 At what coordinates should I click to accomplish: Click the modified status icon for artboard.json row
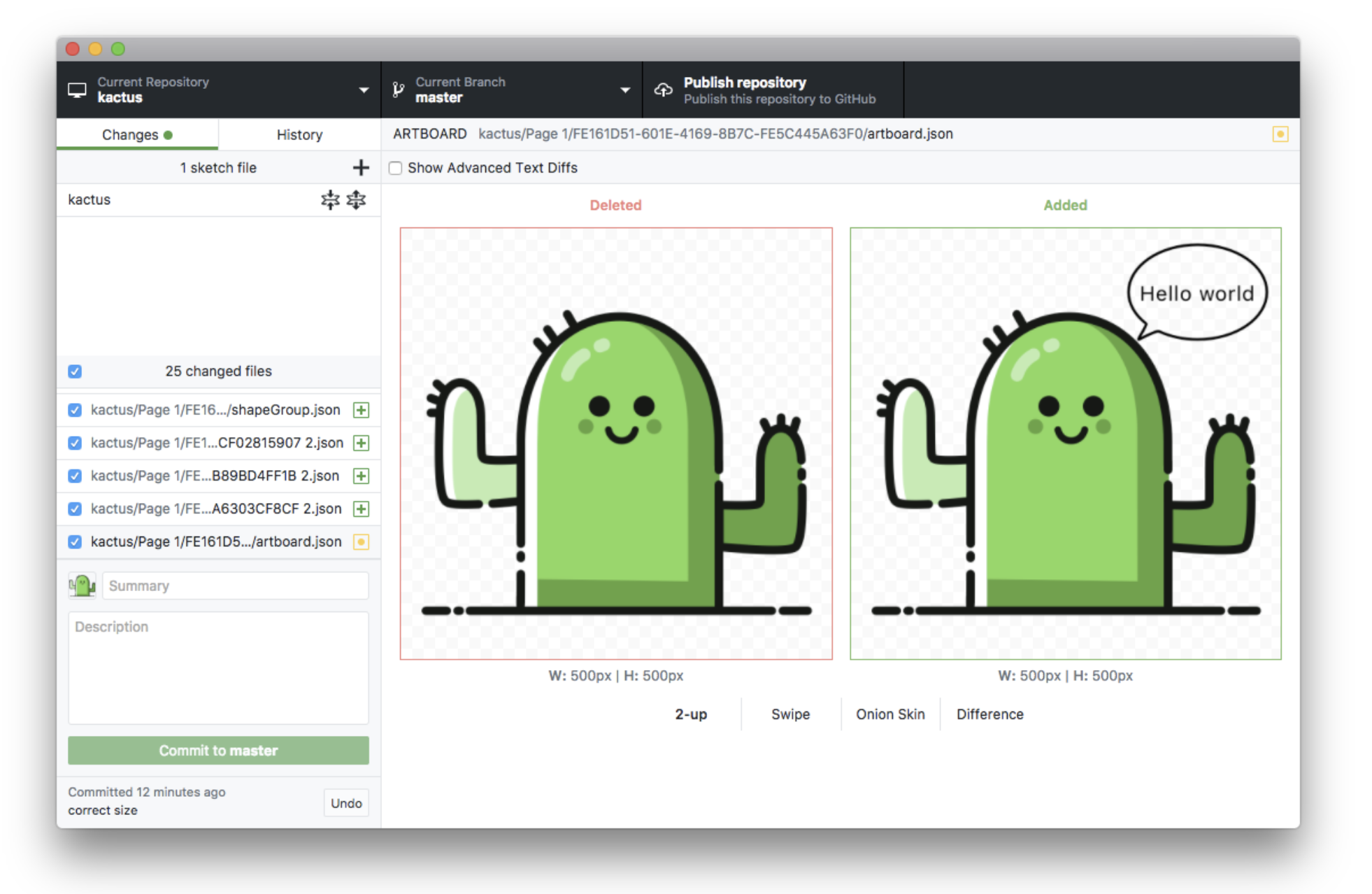(361, 541)
